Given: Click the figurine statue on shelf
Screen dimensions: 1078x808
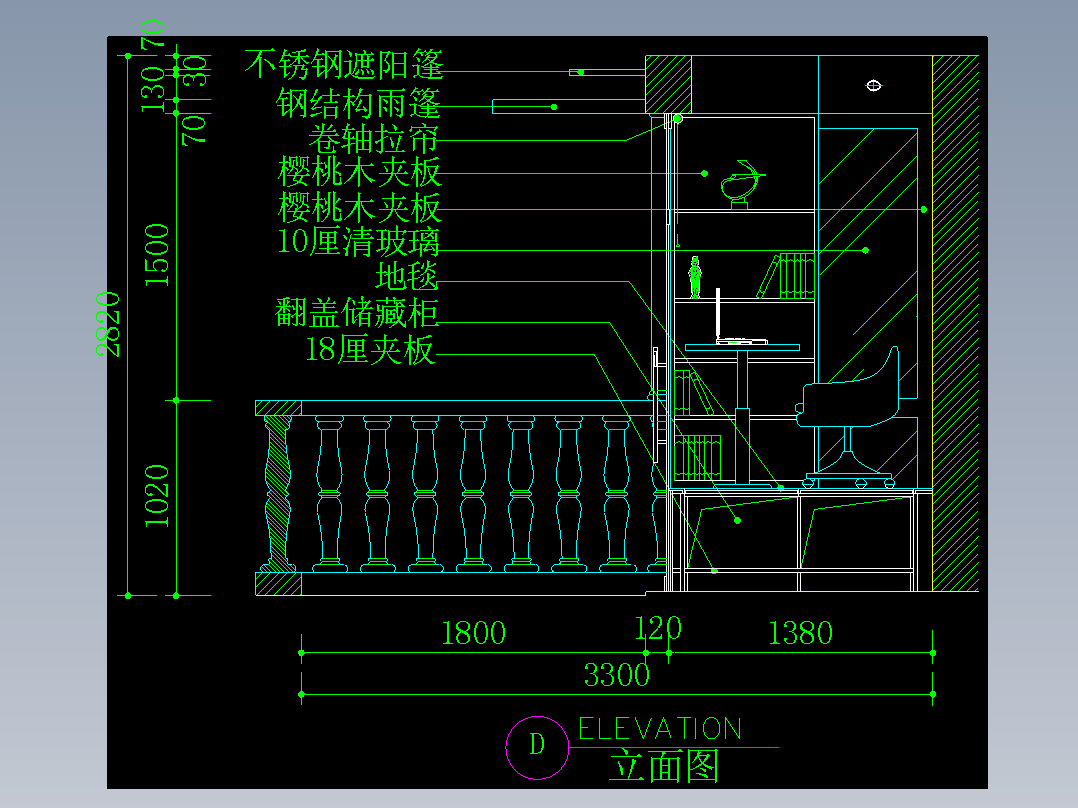Looking at the screenshot, I should 695,277.
